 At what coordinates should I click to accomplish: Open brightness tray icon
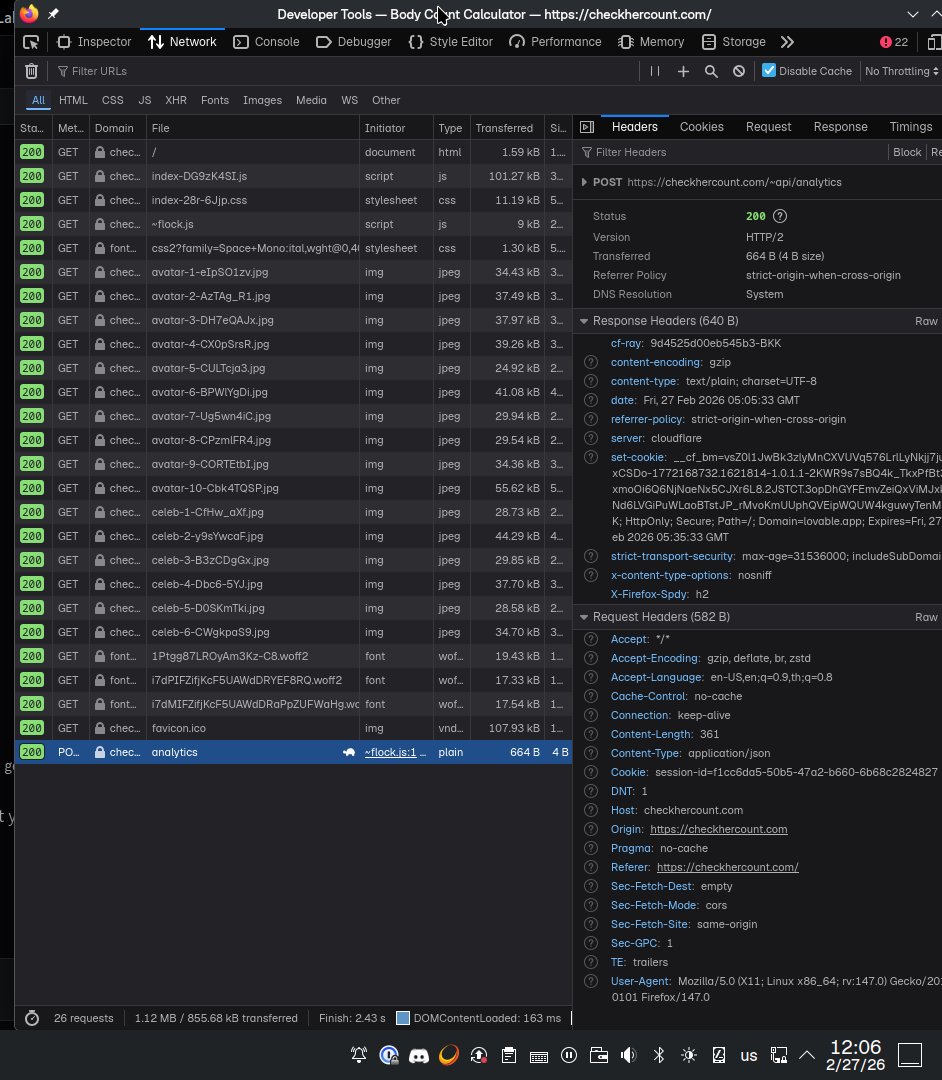pyautogui.click(x=689, y=1055)
